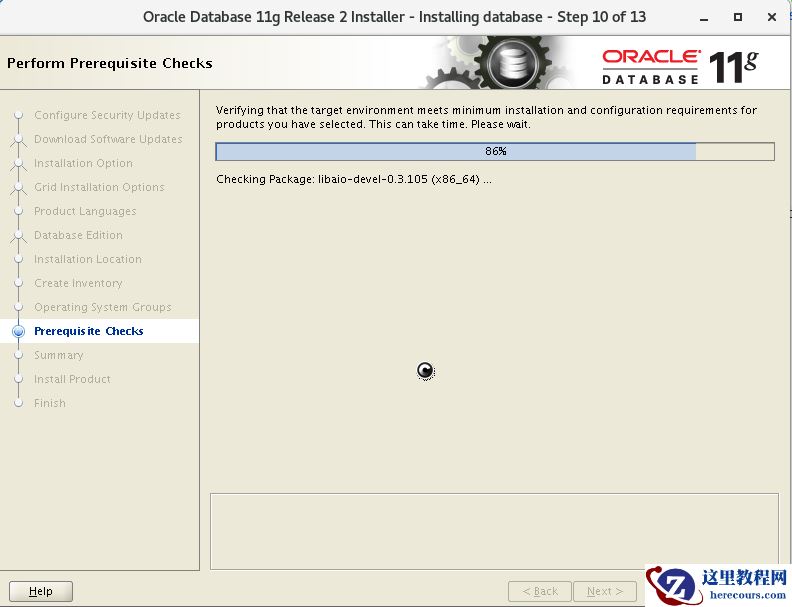Viewport: 792px width, 607px height.
Task: Click the empty details pane at bottom
Action: coord(494,531)
